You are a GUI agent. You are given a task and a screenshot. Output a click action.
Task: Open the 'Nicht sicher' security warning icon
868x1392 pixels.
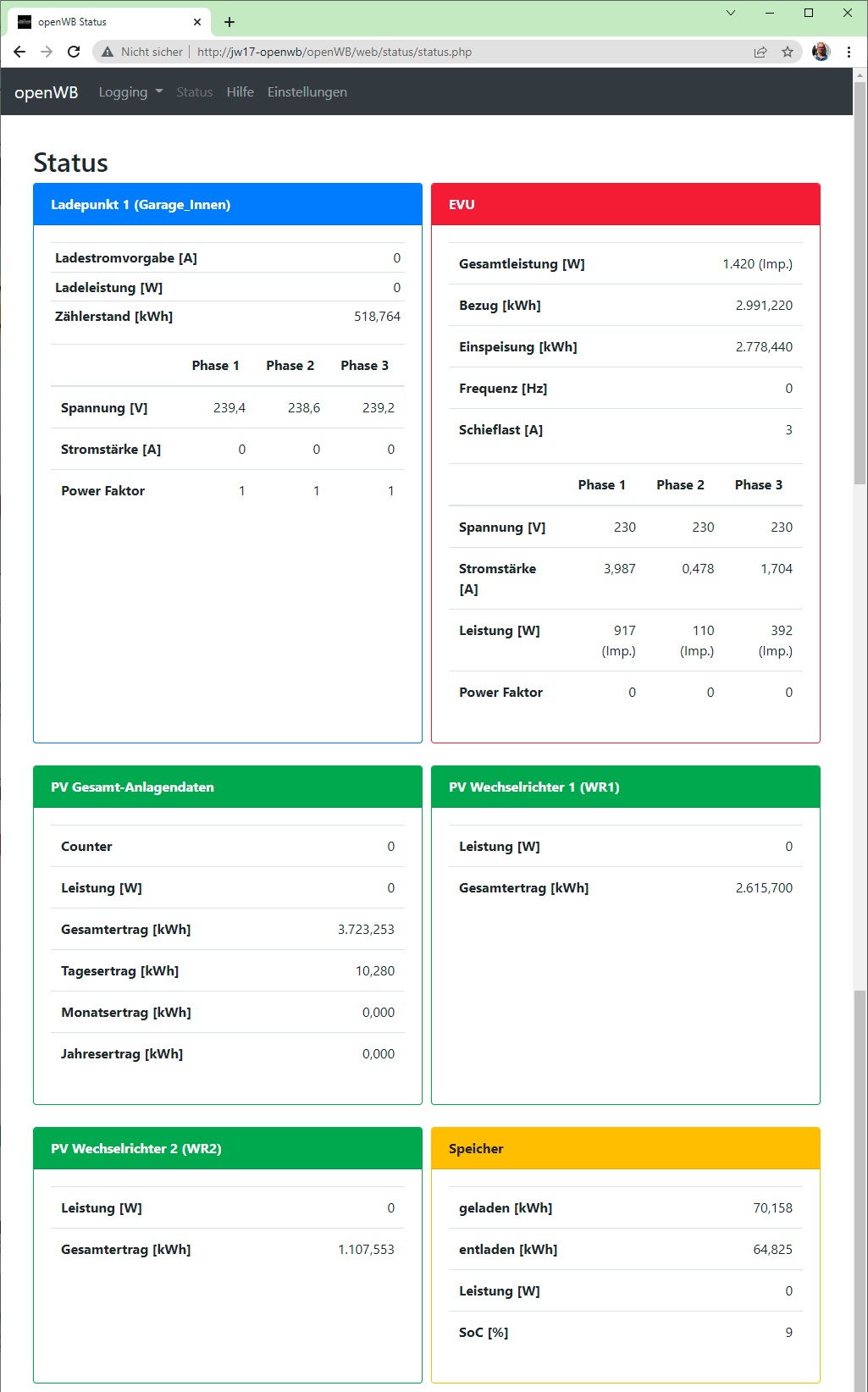coord(108,52)
